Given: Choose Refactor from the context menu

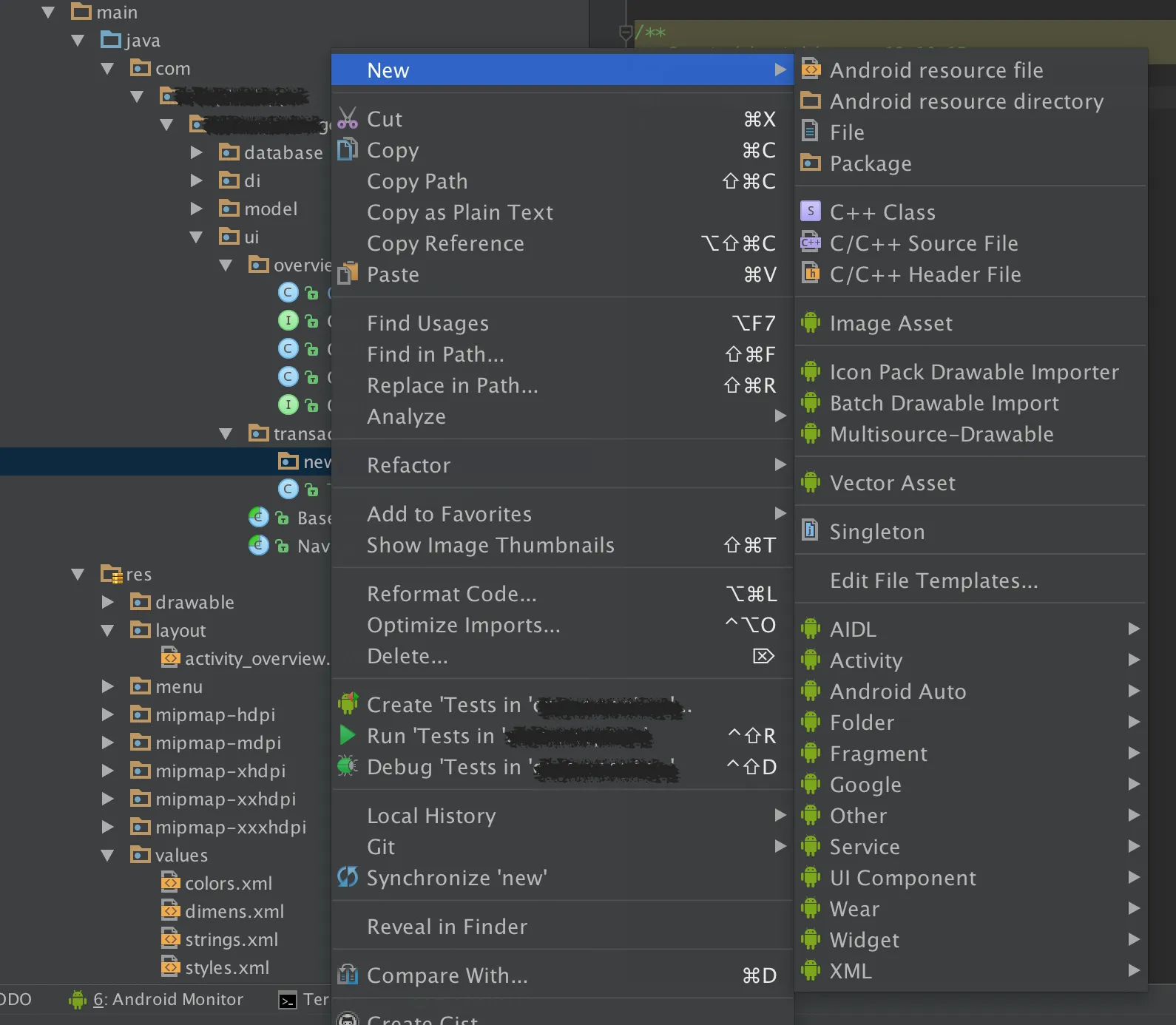Looking at the screenshot, I should [x=562, y=464].
